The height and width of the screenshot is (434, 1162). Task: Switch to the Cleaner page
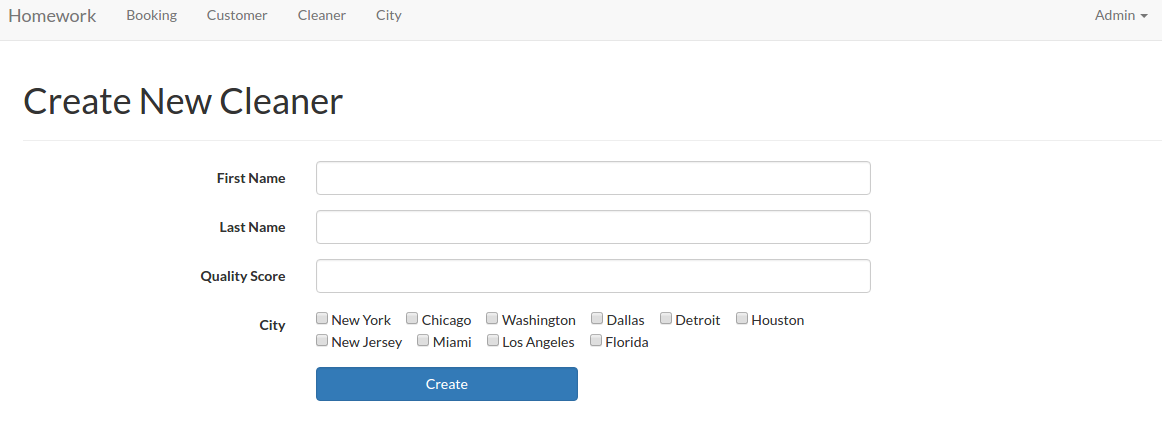coord(322,15)
